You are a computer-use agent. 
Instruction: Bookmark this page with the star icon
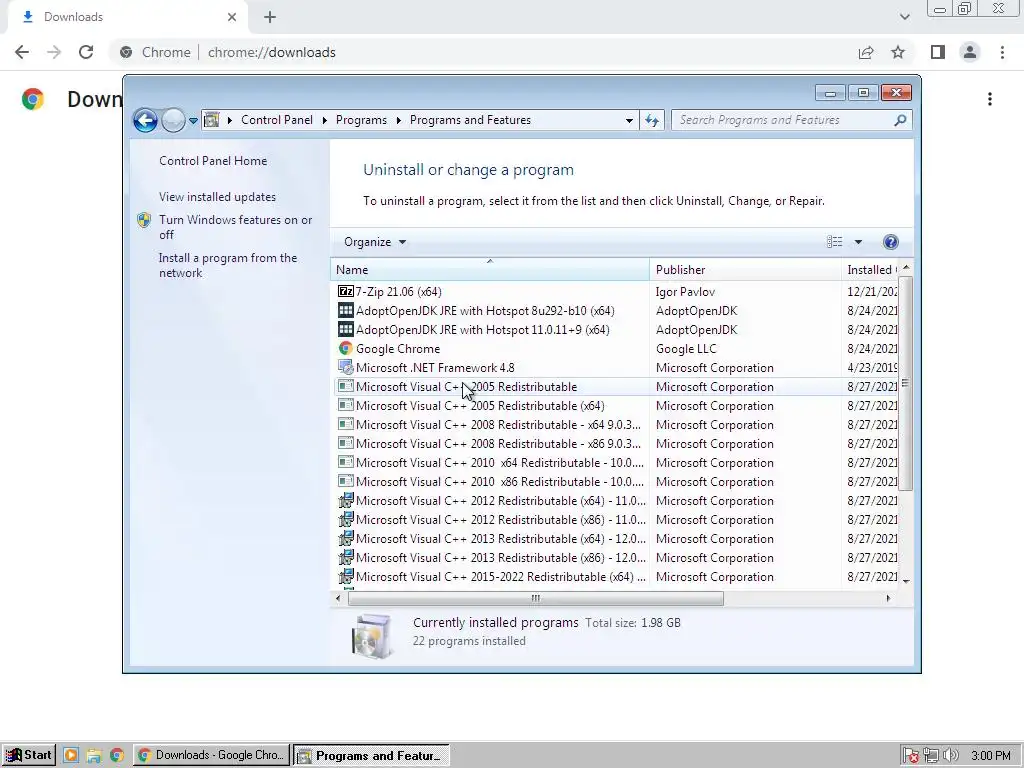pos(898,52)
